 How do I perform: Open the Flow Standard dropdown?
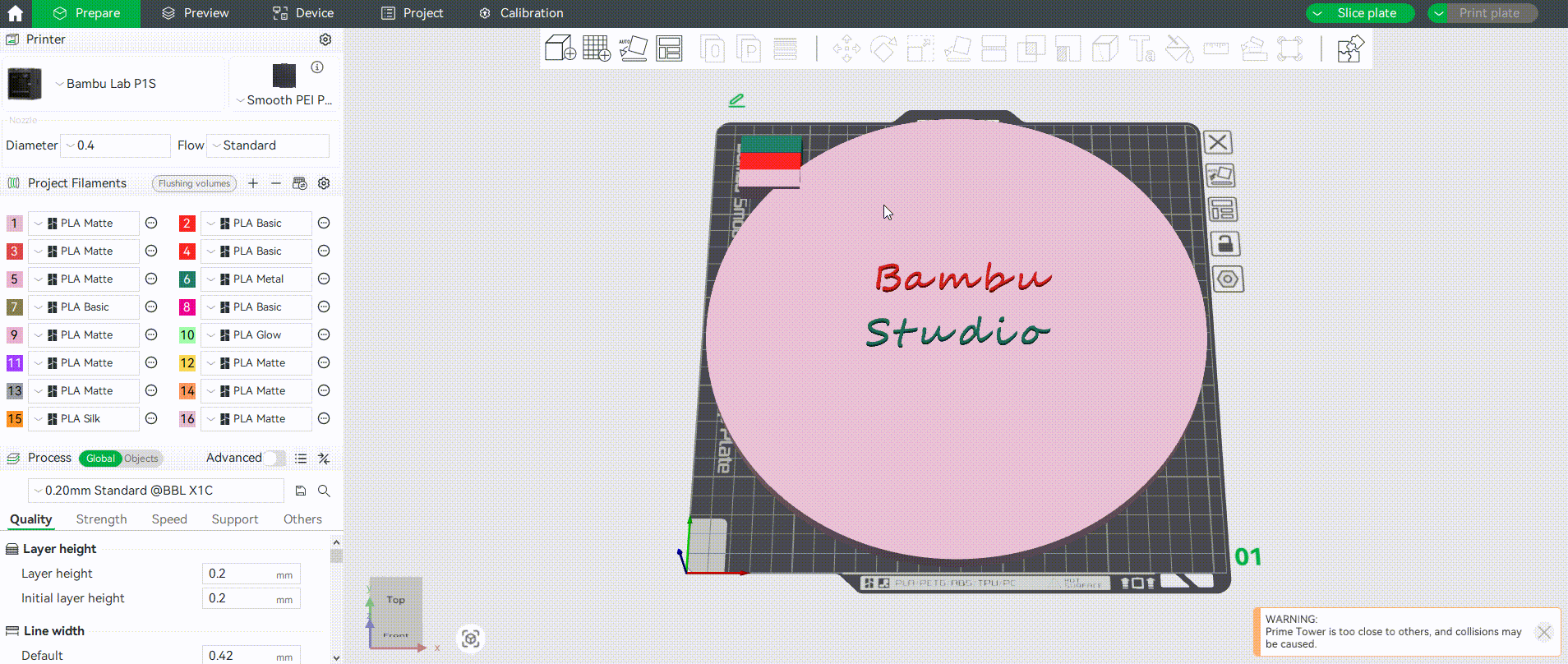tap(268, 145)
